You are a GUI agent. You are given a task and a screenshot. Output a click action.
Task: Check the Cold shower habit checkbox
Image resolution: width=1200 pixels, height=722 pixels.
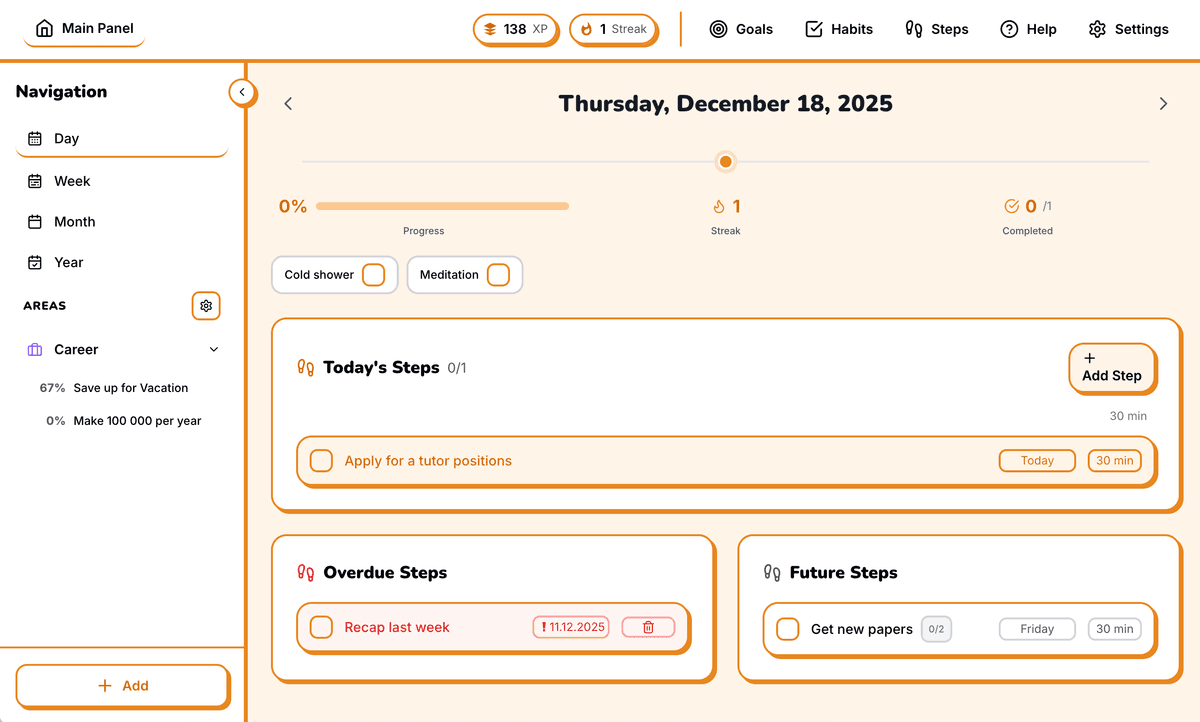373,275
